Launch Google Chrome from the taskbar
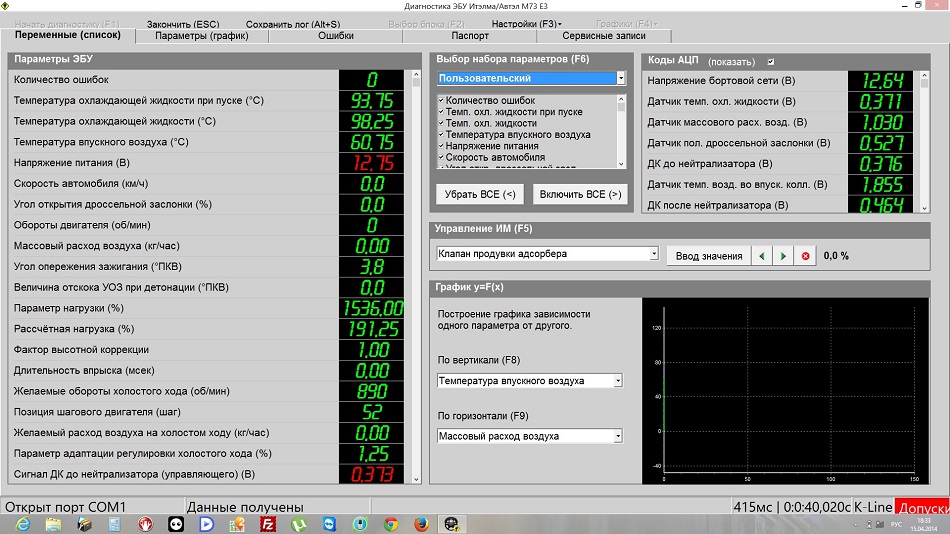 pyautogui.click(x=391, y=524)
